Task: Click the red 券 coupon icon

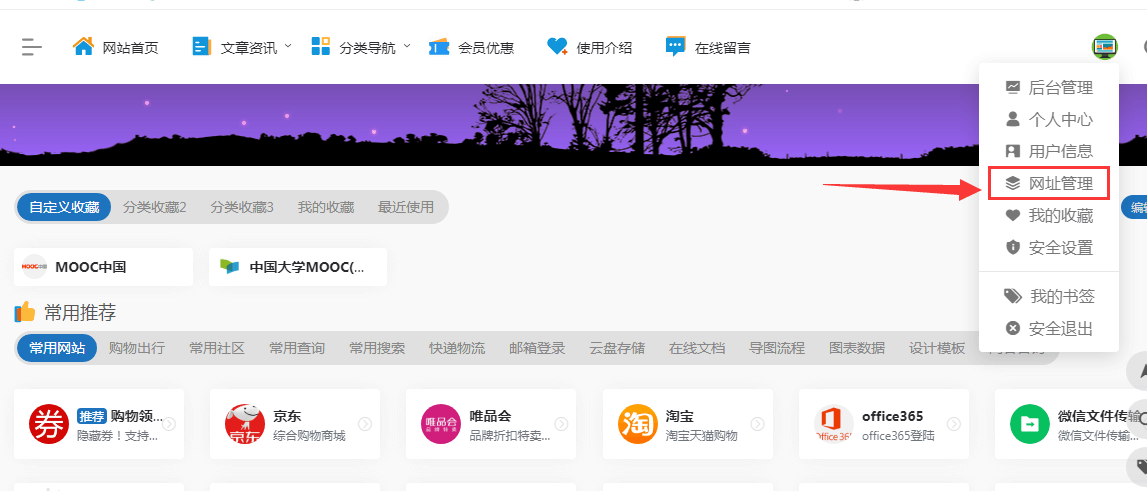Action: tap(48, 424)
